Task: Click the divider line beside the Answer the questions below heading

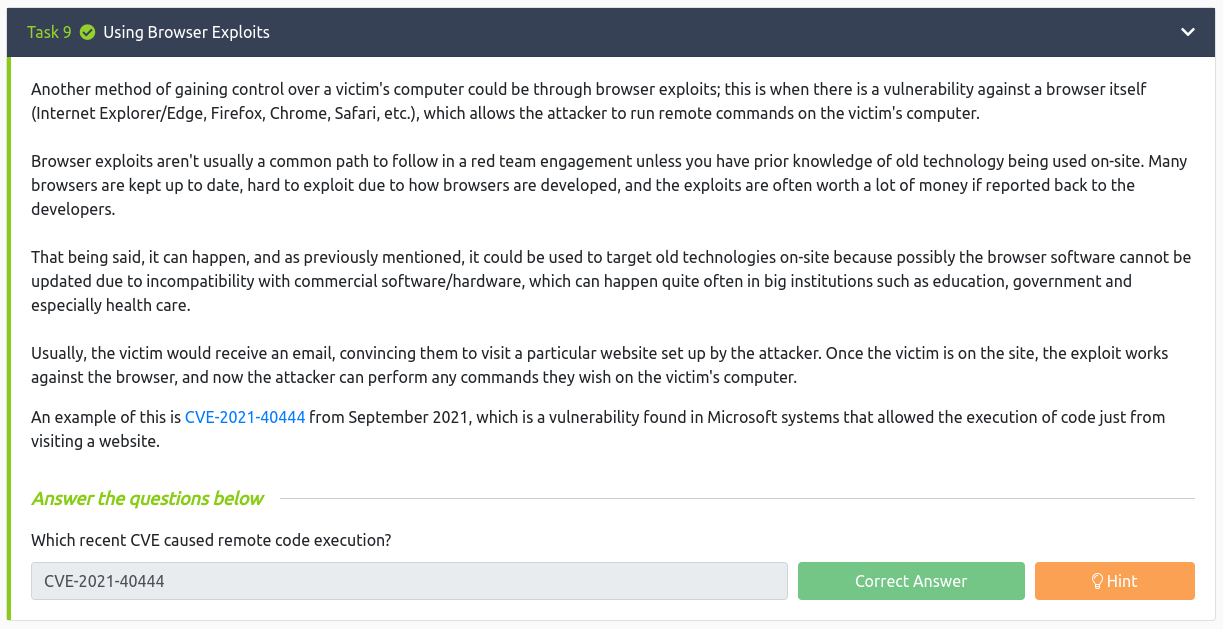Action: [x=737, y=498]
